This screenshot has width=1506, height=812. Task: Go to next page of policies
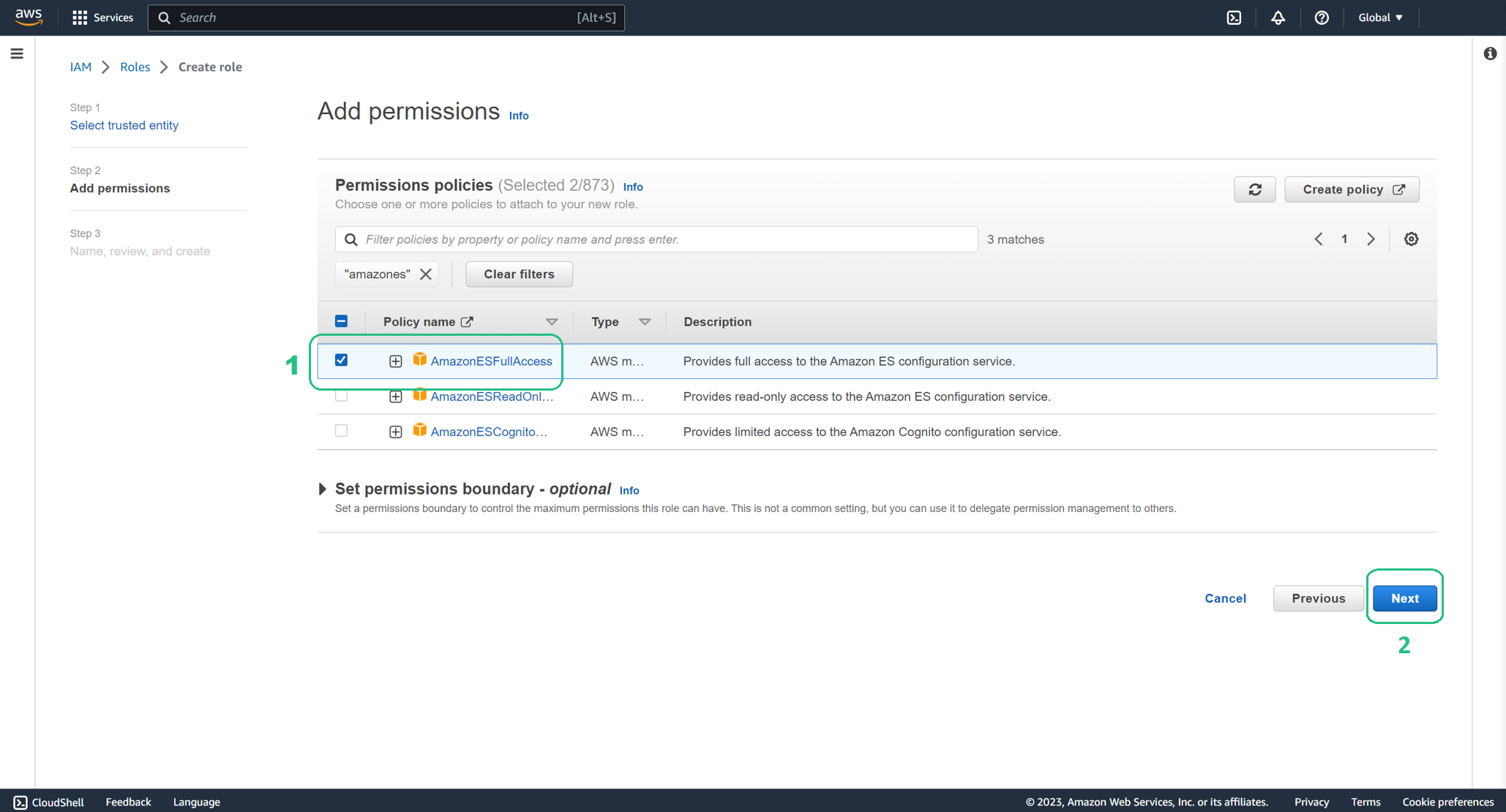[1371, 239]
